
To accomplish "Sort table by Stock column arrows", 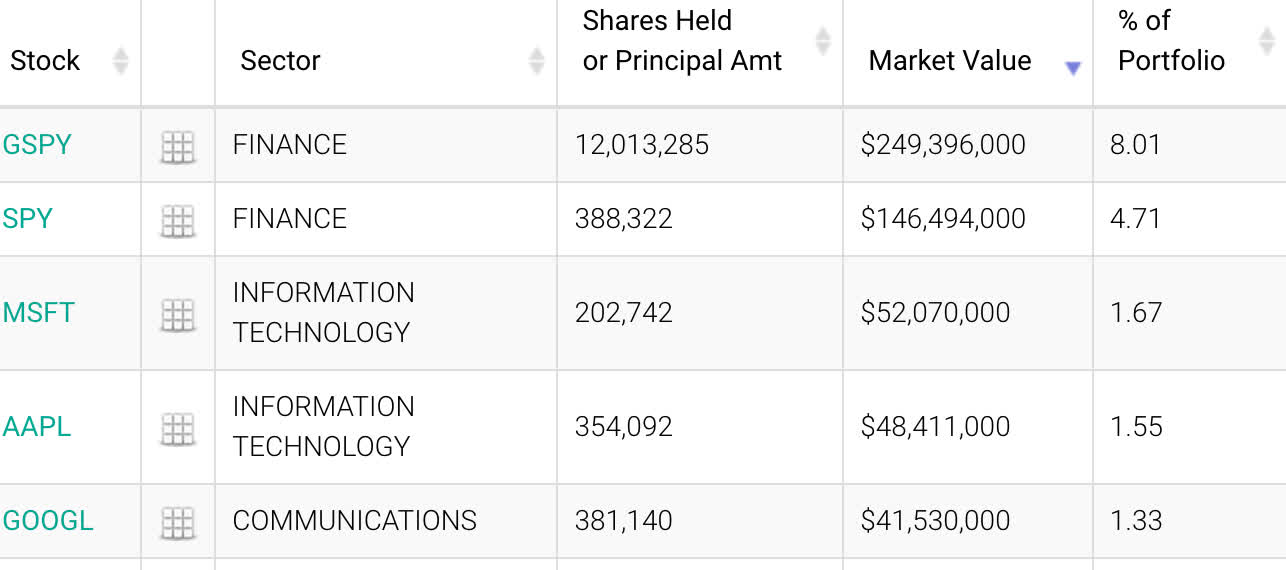I will [x=120, y=61].
